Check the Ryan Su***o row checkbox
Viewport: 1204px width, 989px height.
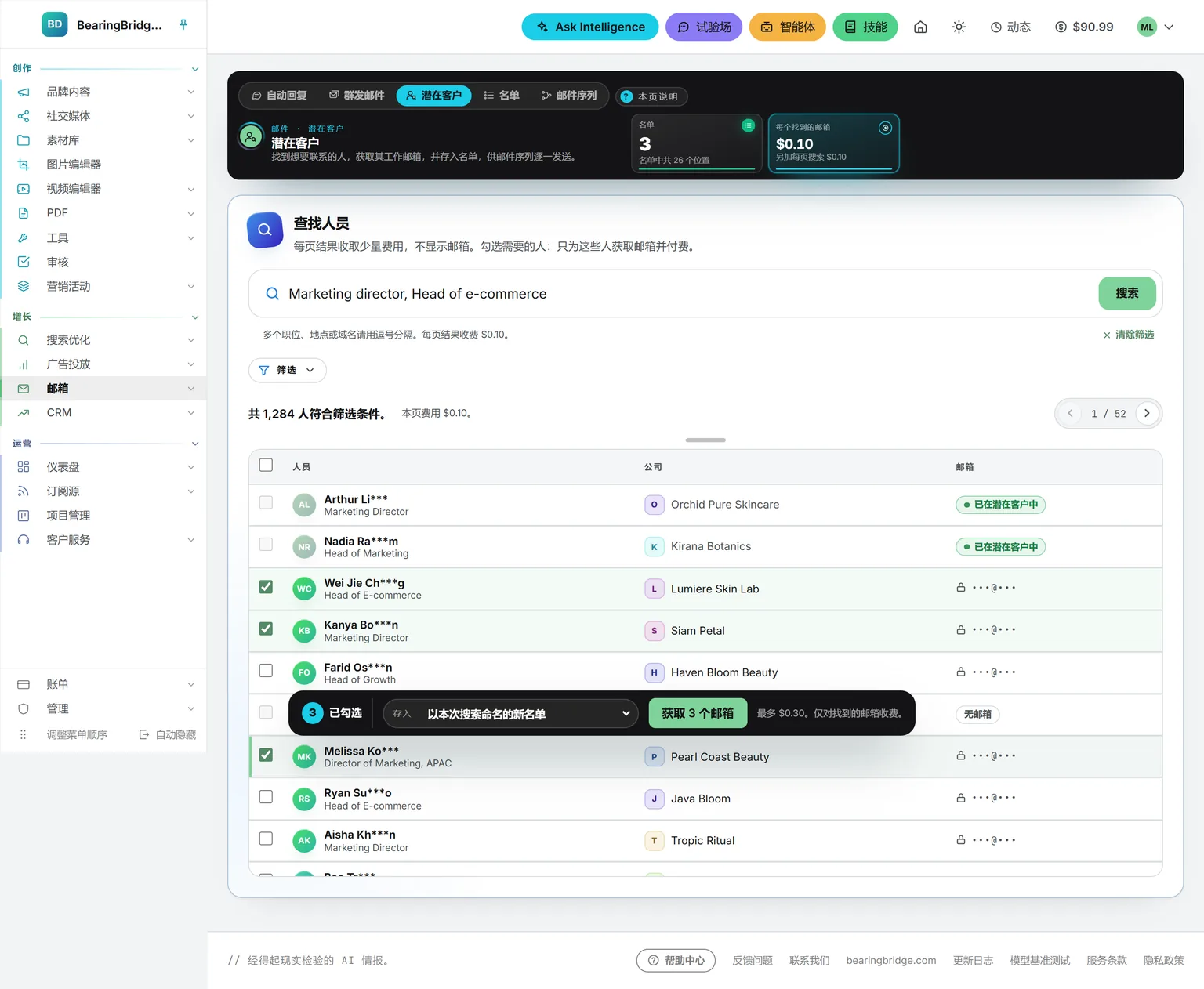tap(267, 797)
